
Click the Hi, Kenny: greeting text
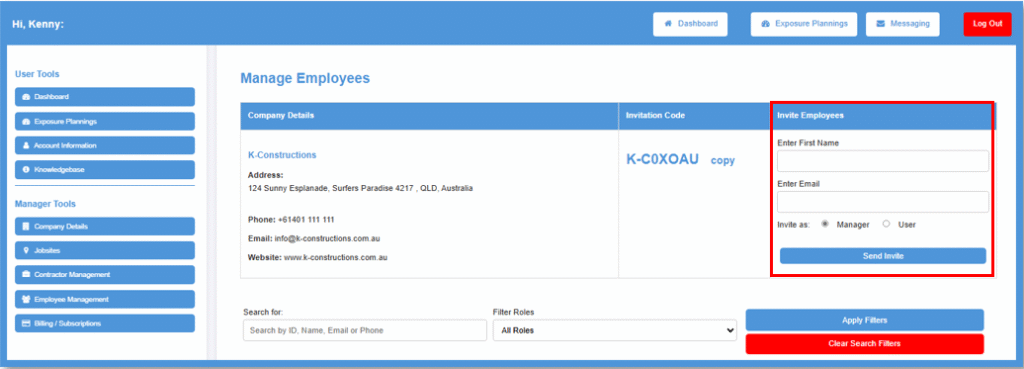click(38, 24)
